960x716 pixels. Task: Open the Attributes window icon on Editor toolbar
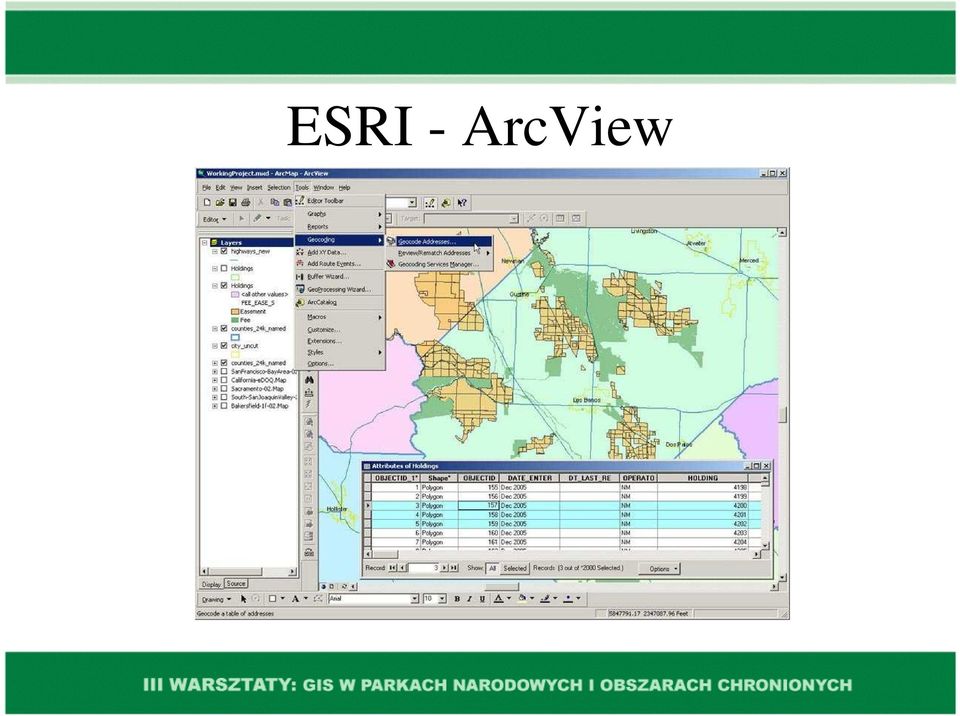point(560,219)
